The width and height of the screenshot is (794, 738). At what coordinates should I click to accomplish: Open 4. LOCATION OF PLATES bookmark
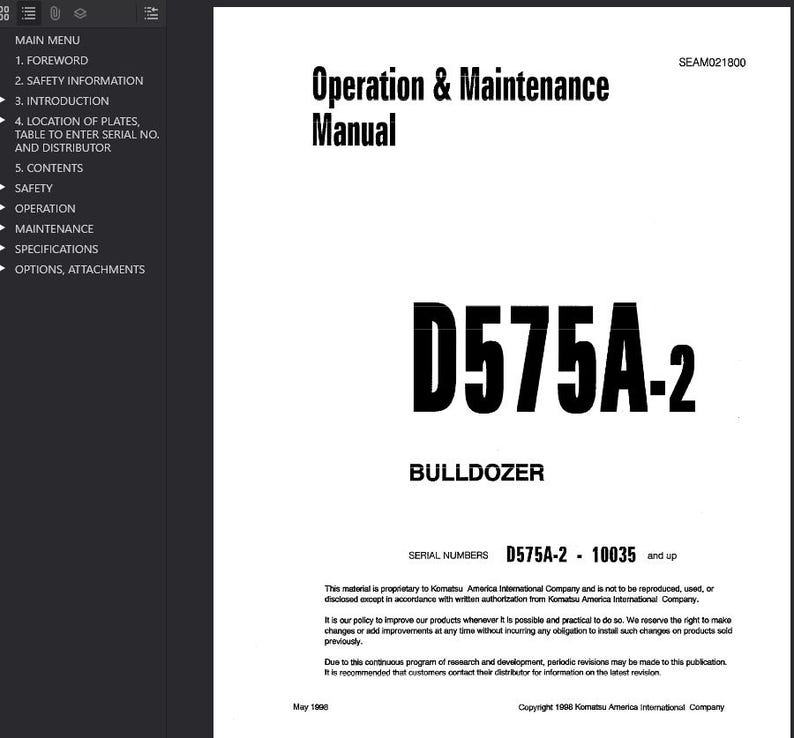pyautogui.click(x=87, y=134)
